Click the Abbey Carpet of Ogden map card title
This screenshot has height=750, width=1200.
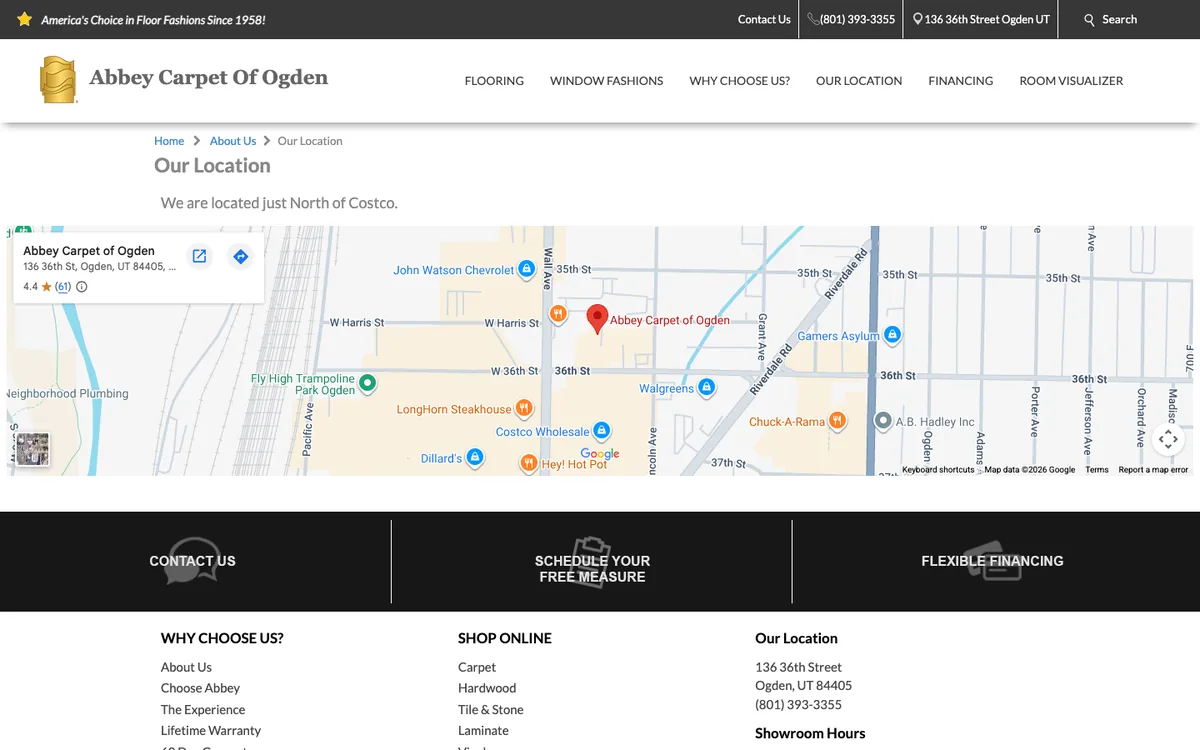coord(89,251)
